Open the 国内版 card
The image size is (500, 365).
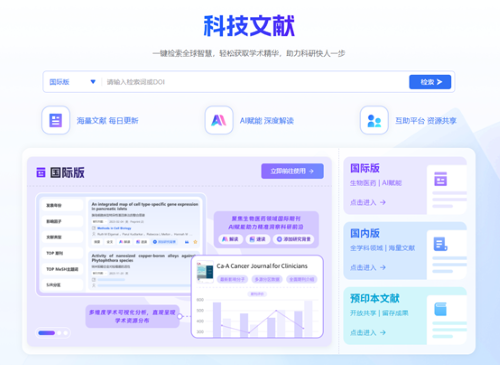(x=405, y=251)
